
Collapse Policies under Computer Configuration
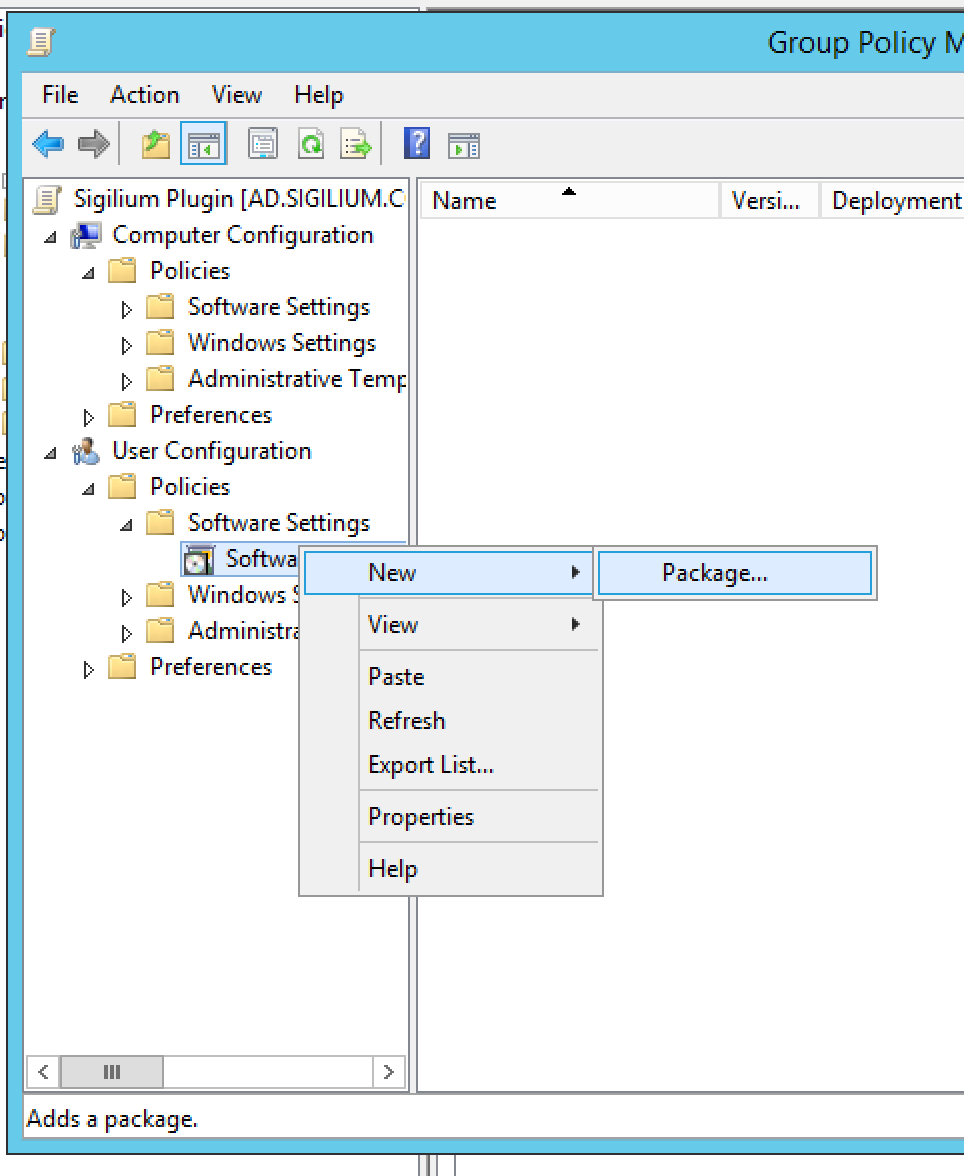pyautogui.click(x=89, y=274)
